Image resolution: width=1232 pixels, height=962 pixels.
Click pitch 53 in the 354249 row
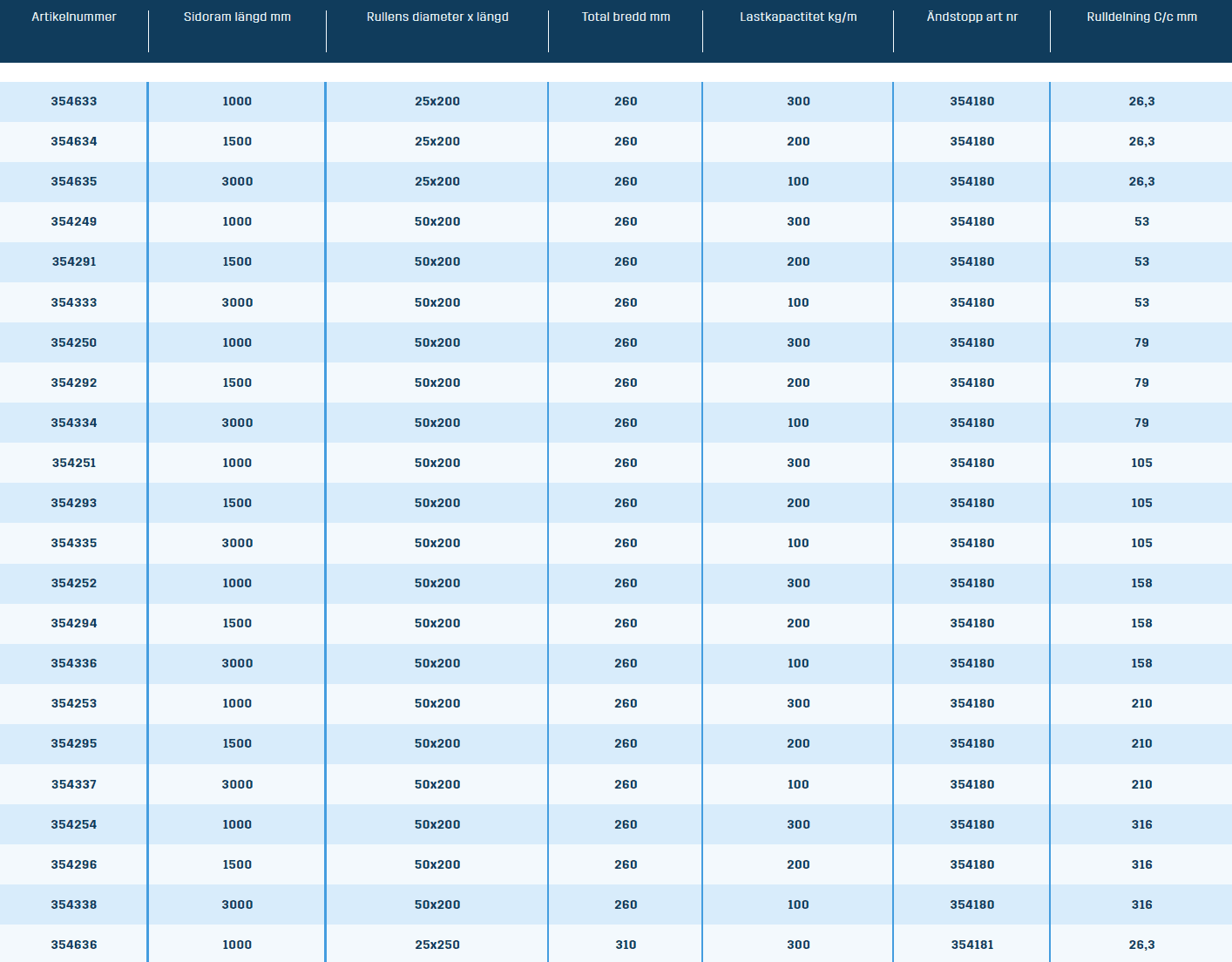tap(1141, 221)
